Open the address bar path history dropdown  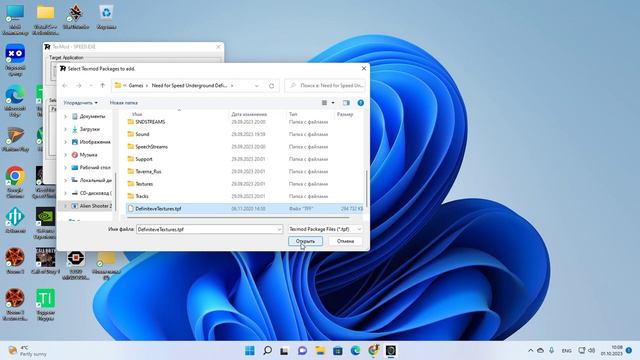click(x=257, y=86)
